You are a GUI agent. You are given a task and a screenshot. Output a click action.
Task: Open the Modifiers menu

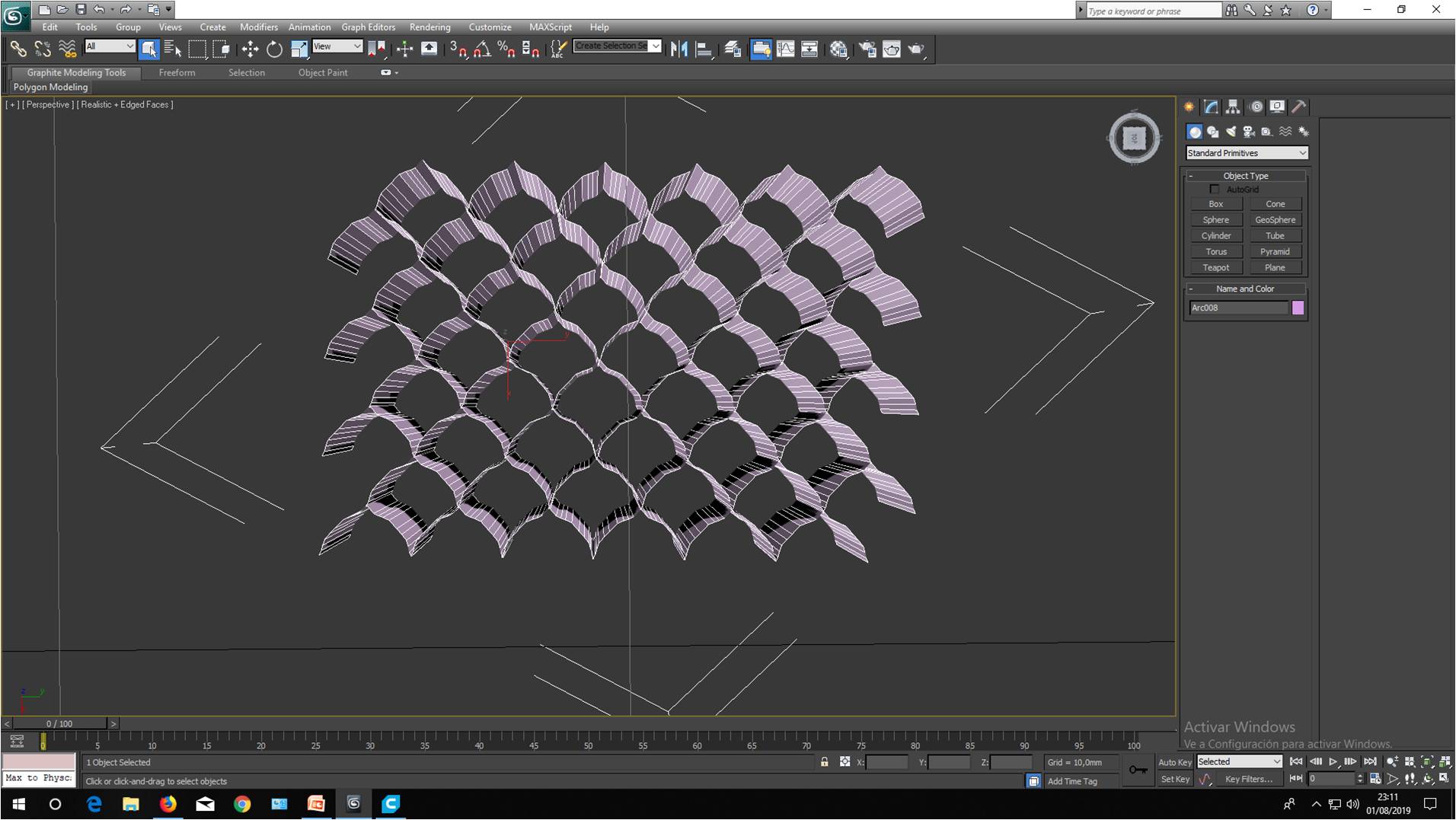click(x=258, y=27)
